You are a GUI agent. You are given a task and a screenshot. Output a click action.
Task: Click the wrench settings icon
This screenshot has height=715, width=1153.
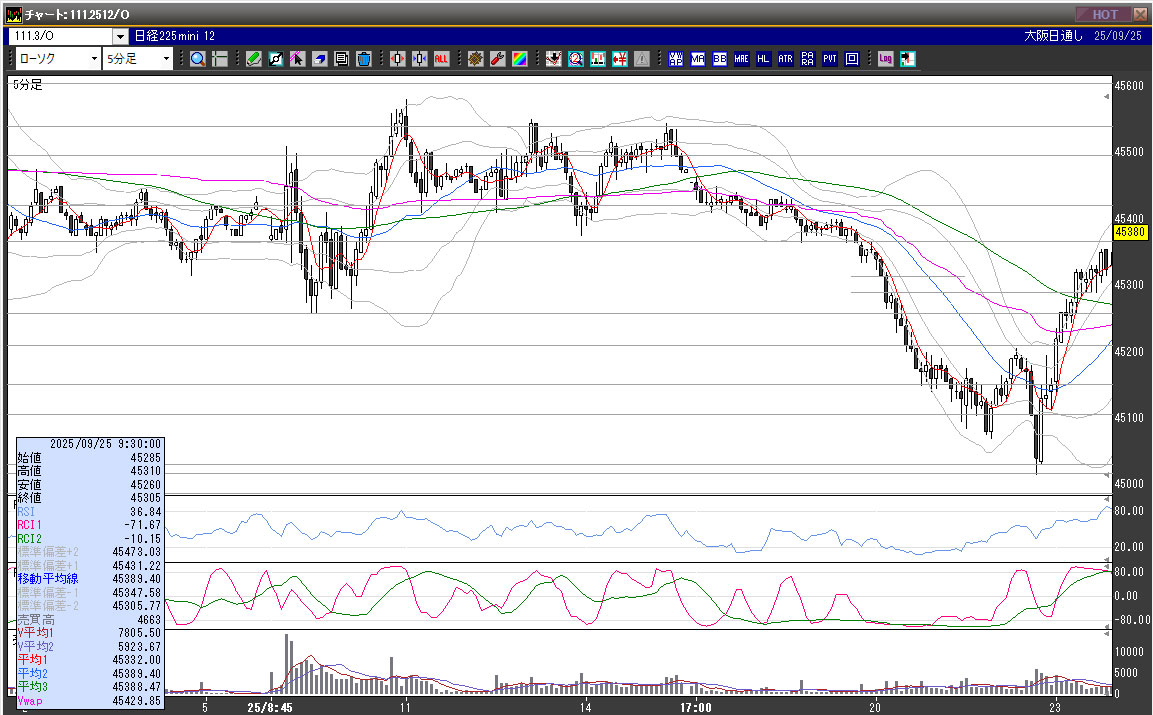498,59
